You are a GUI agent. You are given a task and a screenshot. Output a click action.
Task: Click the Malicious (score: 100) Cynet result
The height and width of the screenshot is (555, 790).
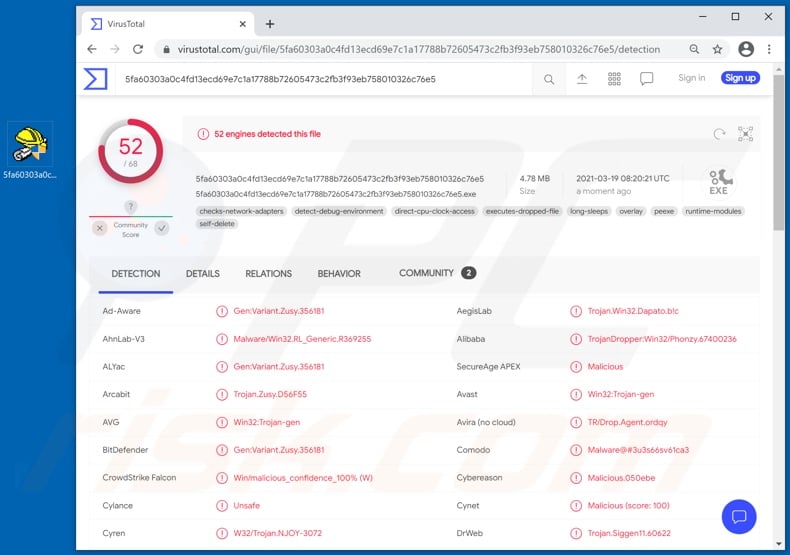(628, 506)
